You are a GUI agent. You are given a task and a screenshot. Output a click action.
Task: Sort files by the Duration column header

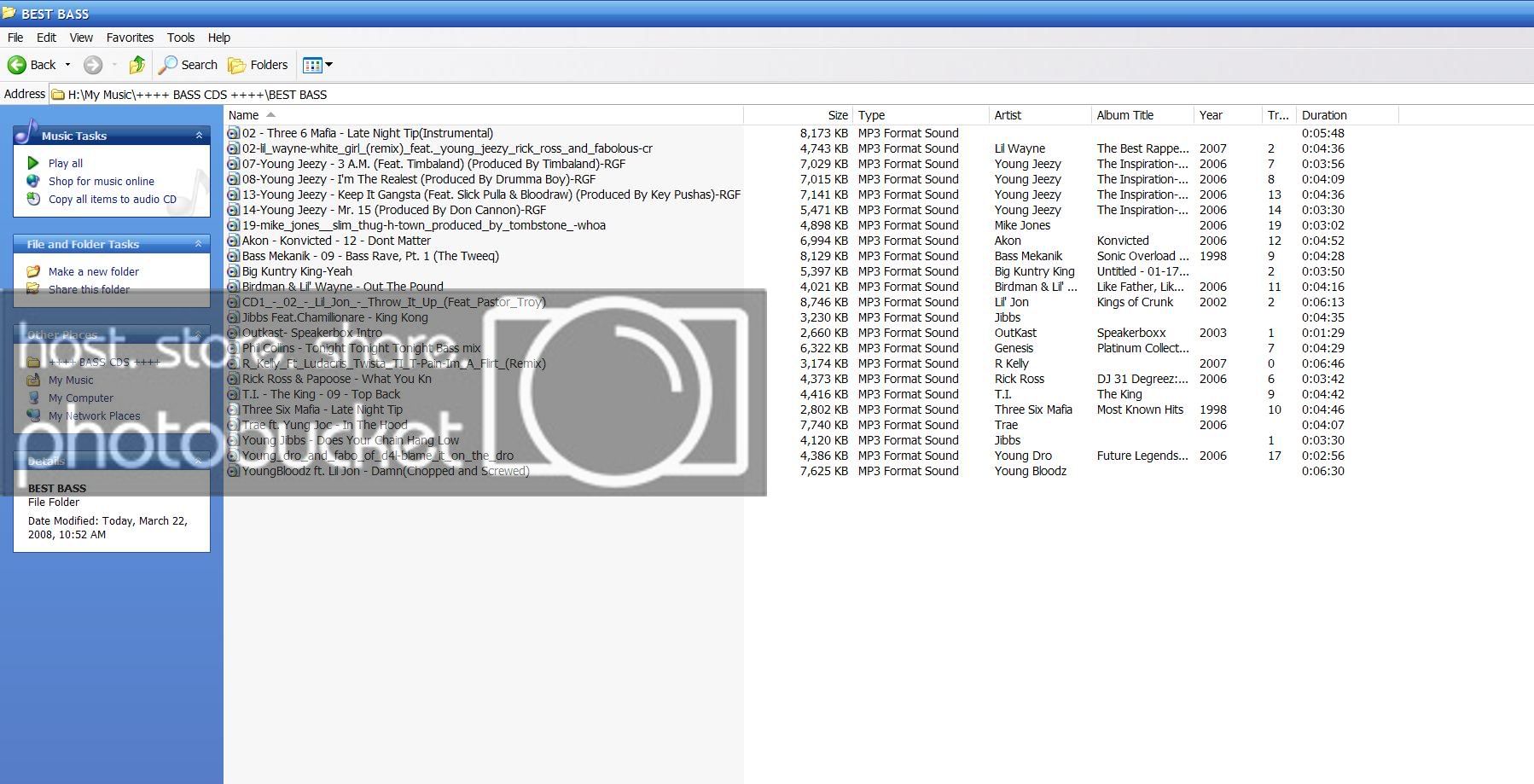click(1347, 115)
